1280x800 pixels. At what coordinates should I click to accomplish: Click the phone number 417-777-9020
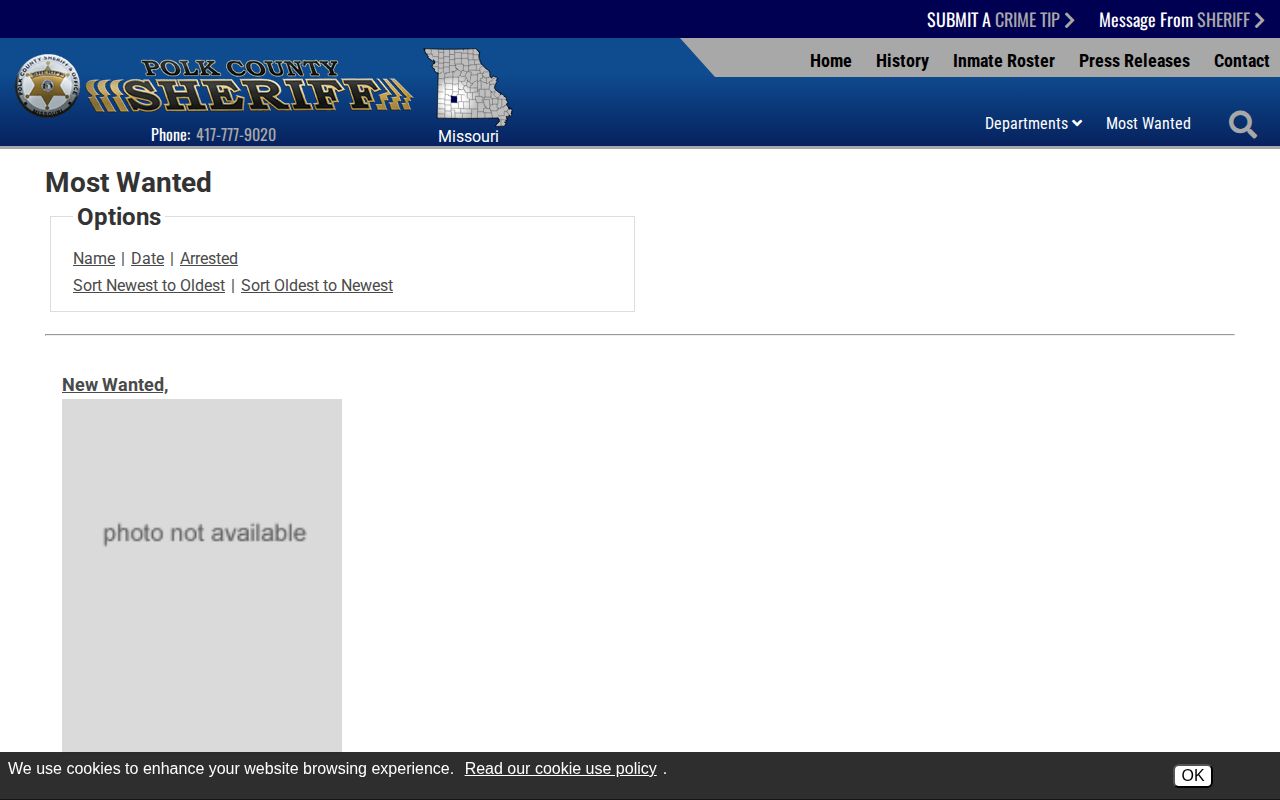(236, 134)
